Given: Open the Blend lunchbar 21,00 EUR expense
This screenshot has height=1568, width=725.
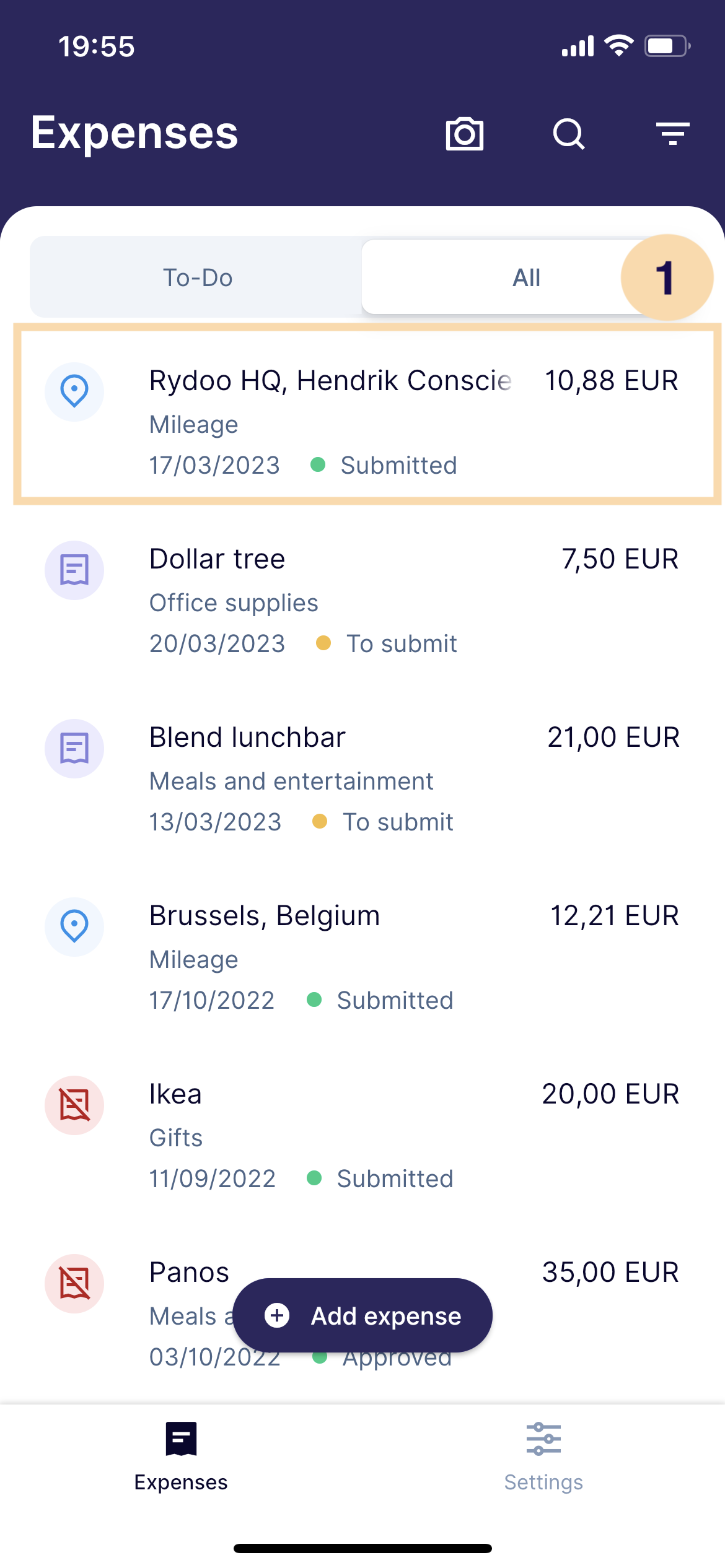Looking at the screenshot, I should coord(362,779).
